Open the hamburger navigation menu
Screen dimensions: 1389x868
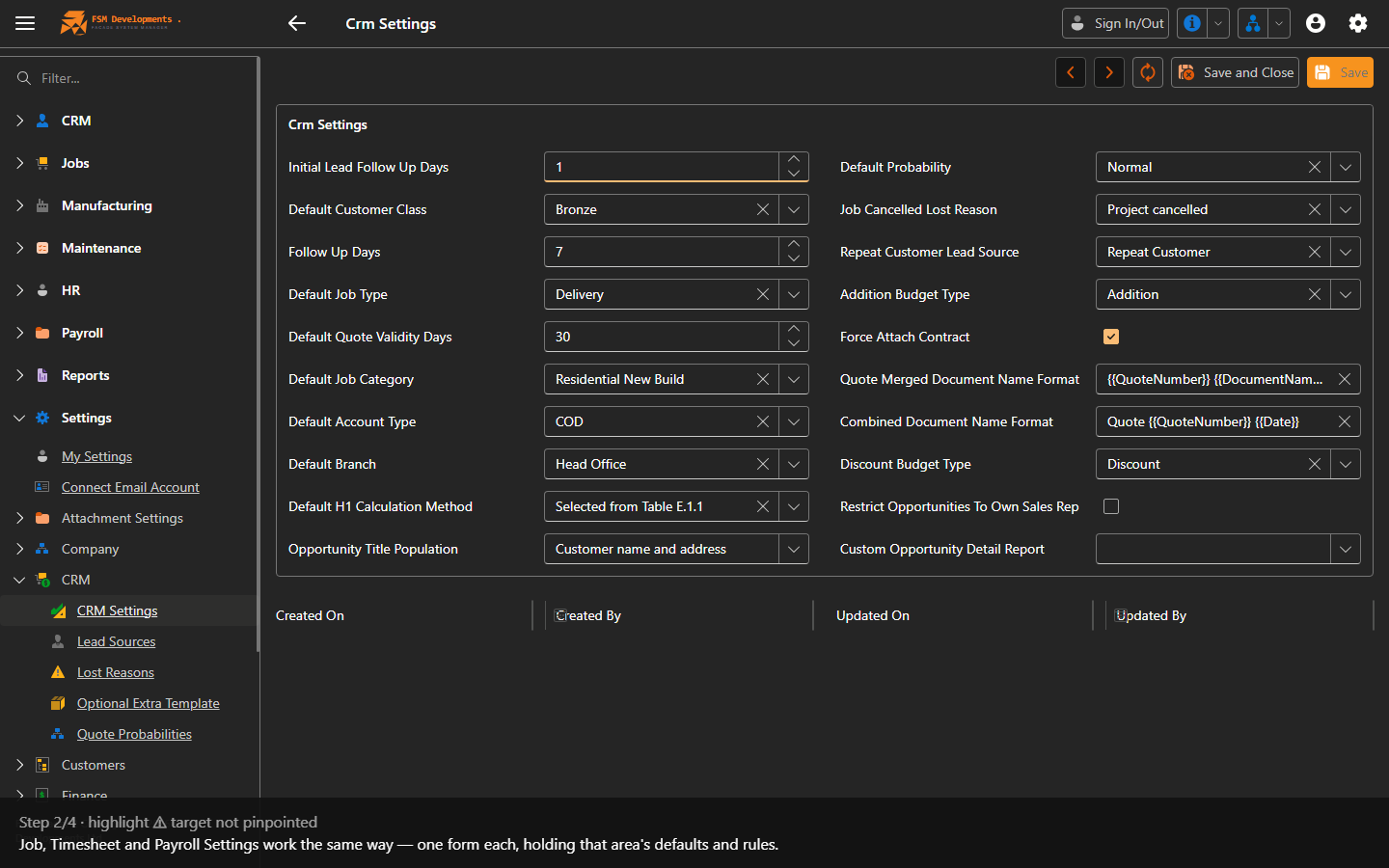point(25,23)
